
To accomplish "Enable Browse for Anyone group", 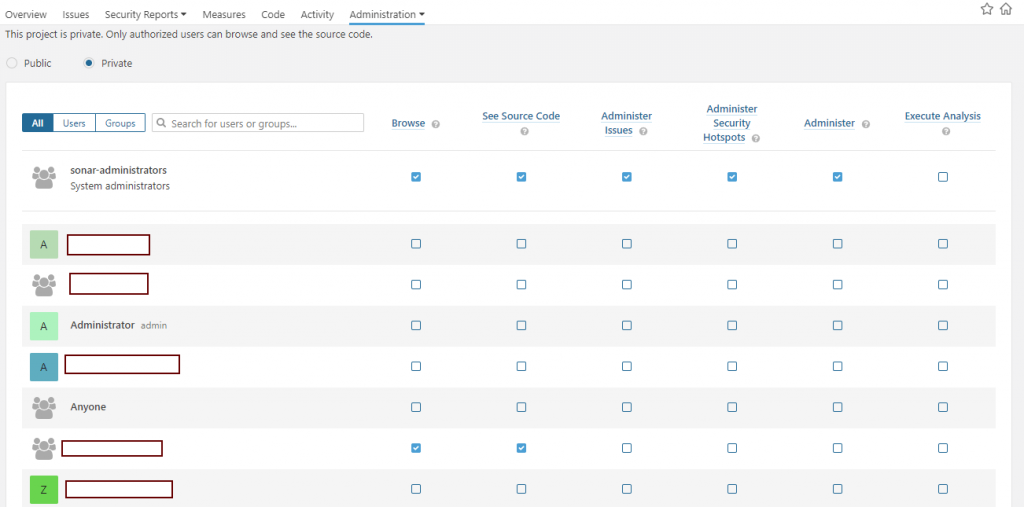I will coord(416,407).
